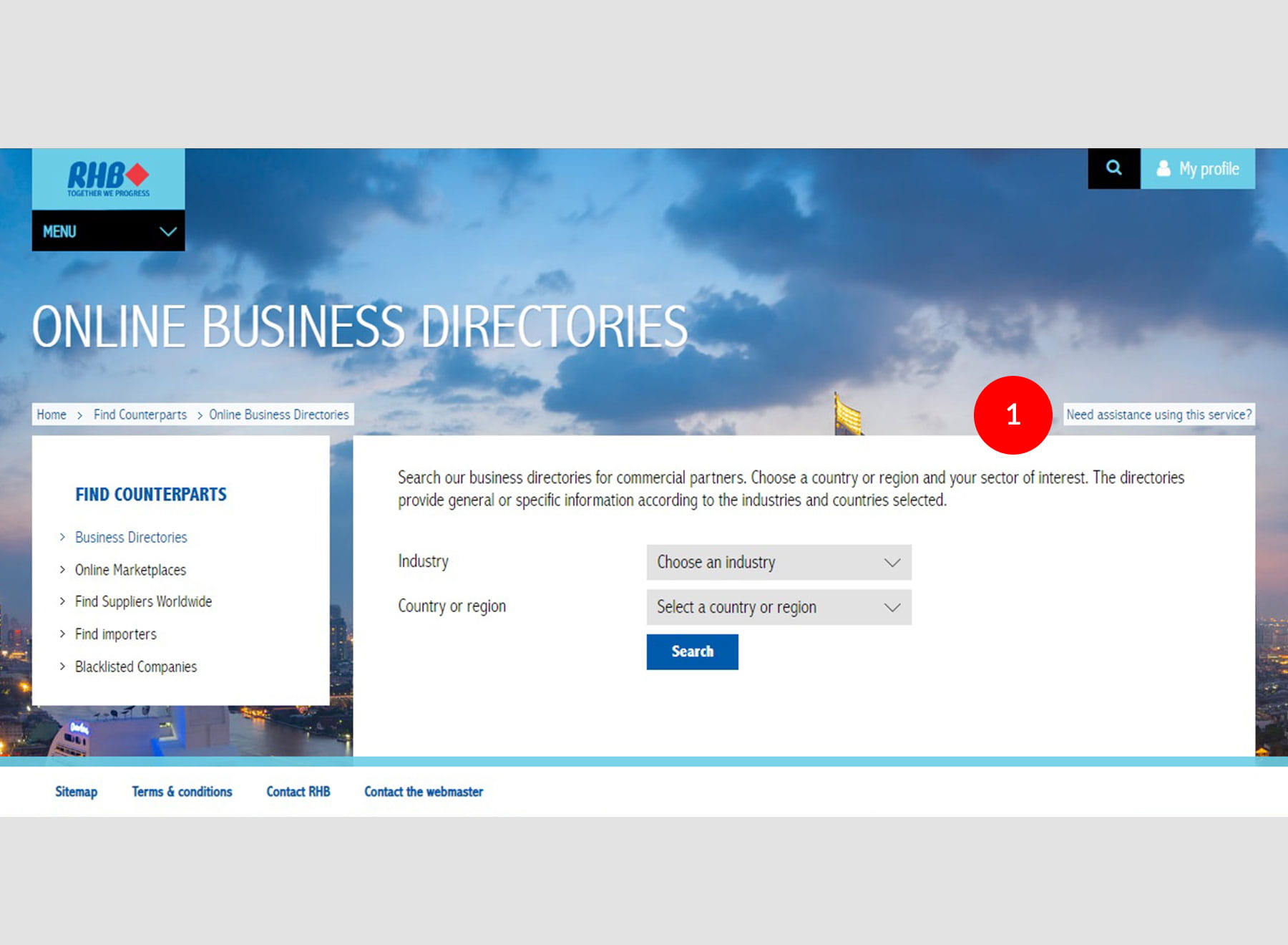Expand the MENU dropdown

point(108,231)
